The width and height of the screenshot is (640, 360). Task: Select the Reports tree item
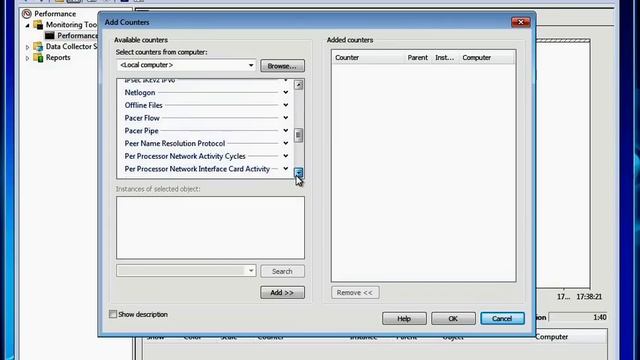(58, 58)
